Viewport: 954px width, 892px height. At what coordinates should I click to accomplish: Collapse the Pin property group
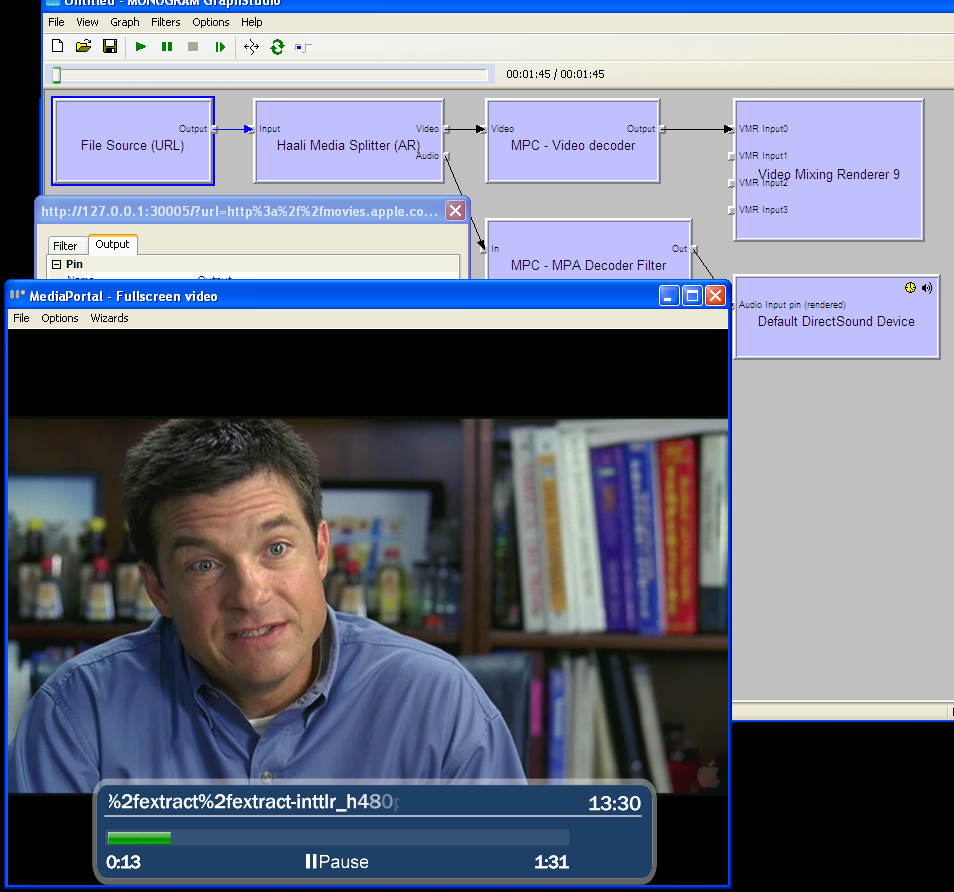[56, 264]
